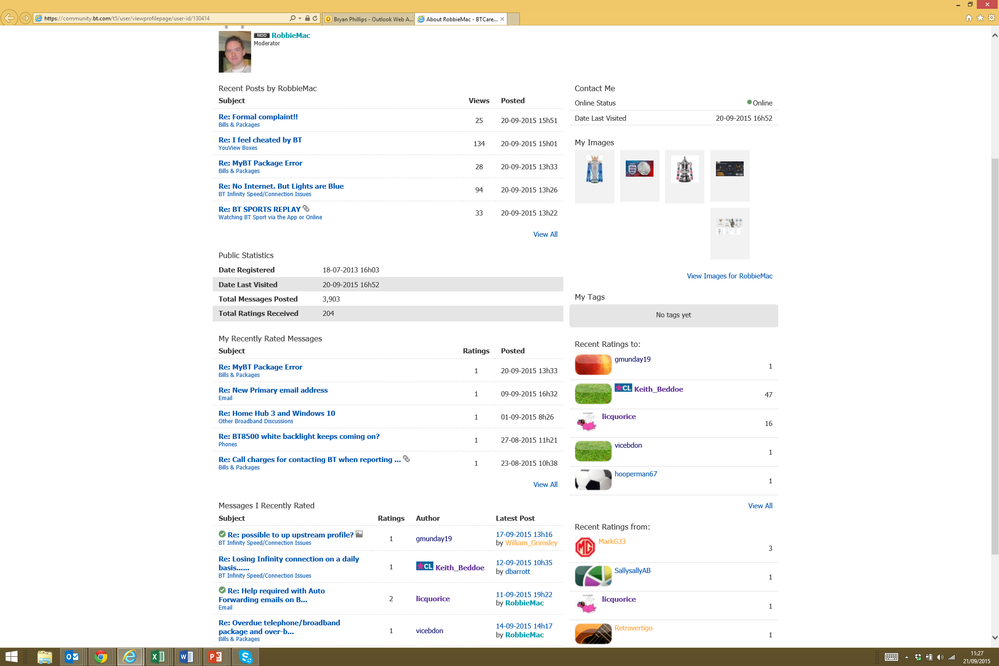Image resolution: width=999 pixels, height=666 pixels.
Task: Open 'Re: Home Hub 3 and Windows 10'
Action: (277, 413)
